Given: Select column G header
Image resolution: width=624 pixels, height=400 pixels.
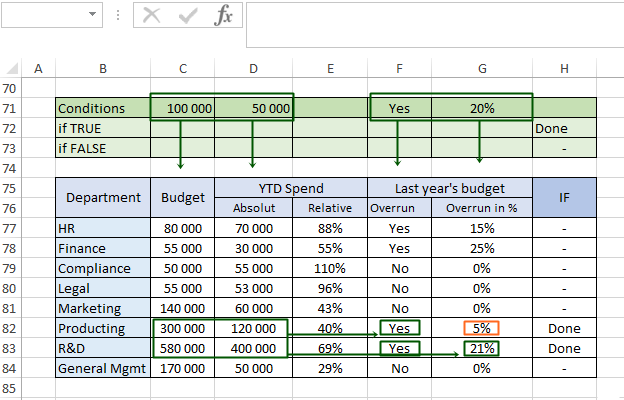Looking at the screenshot, I should tap(482, 68).
